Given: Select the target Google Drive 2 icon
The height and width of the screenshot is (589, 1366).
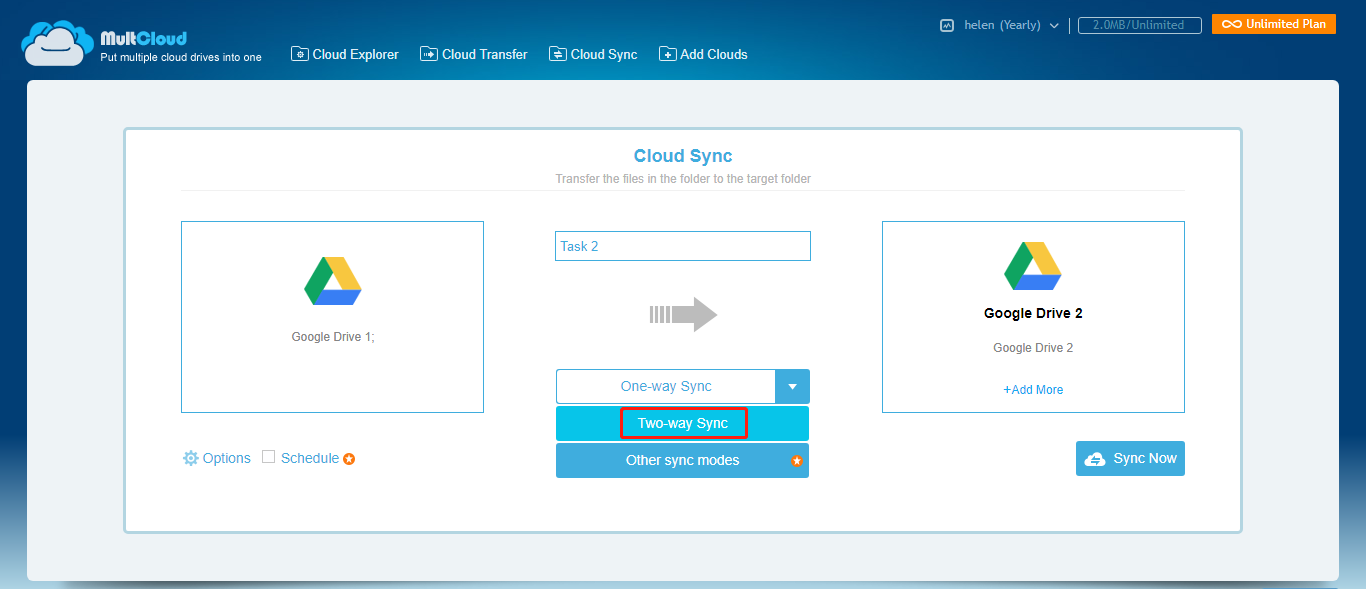Looking at the screenshot, I should pyautogui.click(x=1033, y=266).
